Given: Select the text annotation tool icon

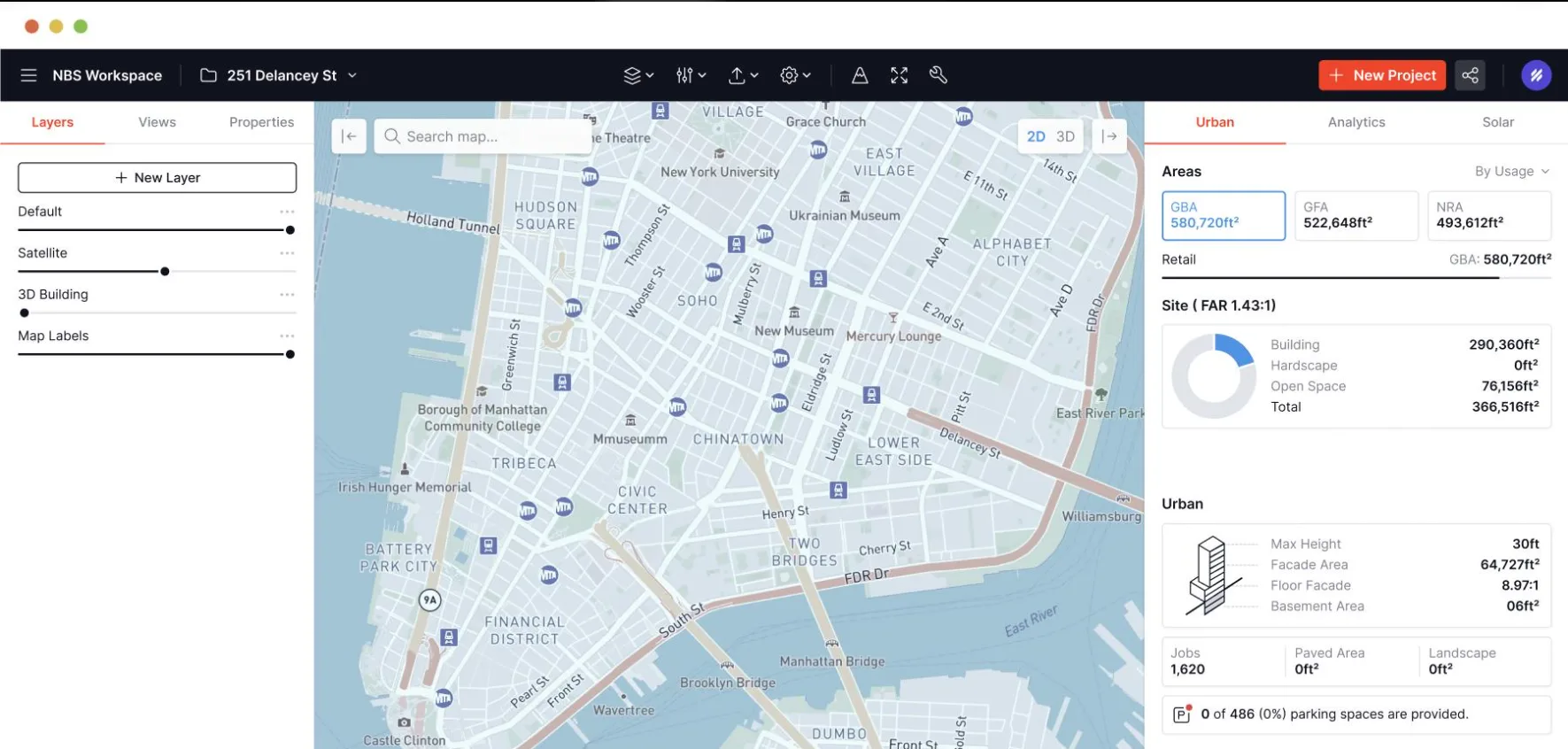Looking at the screenshot, I should pos(859,75).
